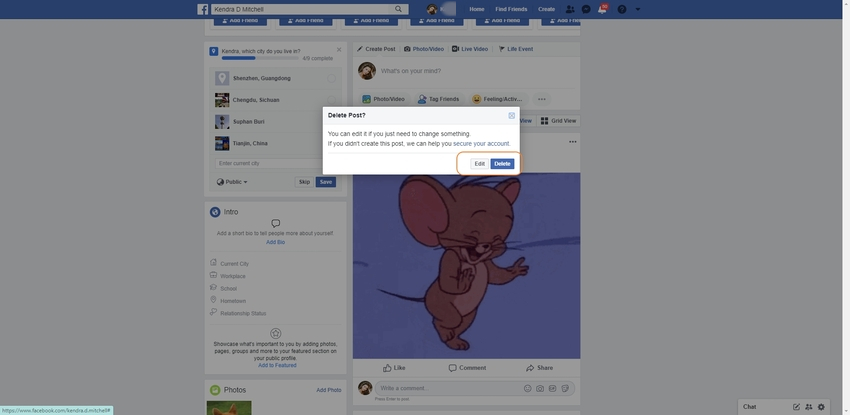Click the search magnifier icon
850x415 pixels.
tap(398, 9)
